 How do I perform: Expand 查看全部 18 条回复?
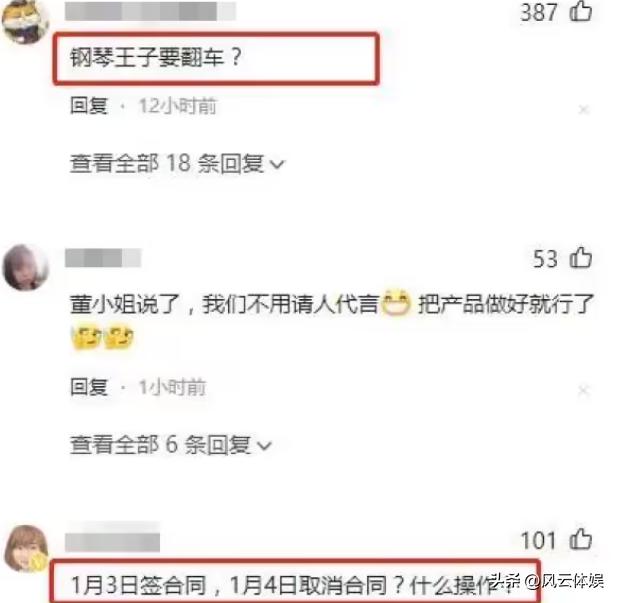point(177,163)
